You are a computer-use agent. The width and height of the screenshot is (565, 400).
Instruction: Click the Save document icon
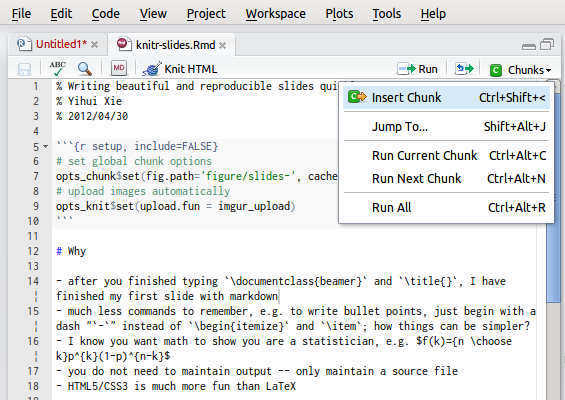click(24, 69)
